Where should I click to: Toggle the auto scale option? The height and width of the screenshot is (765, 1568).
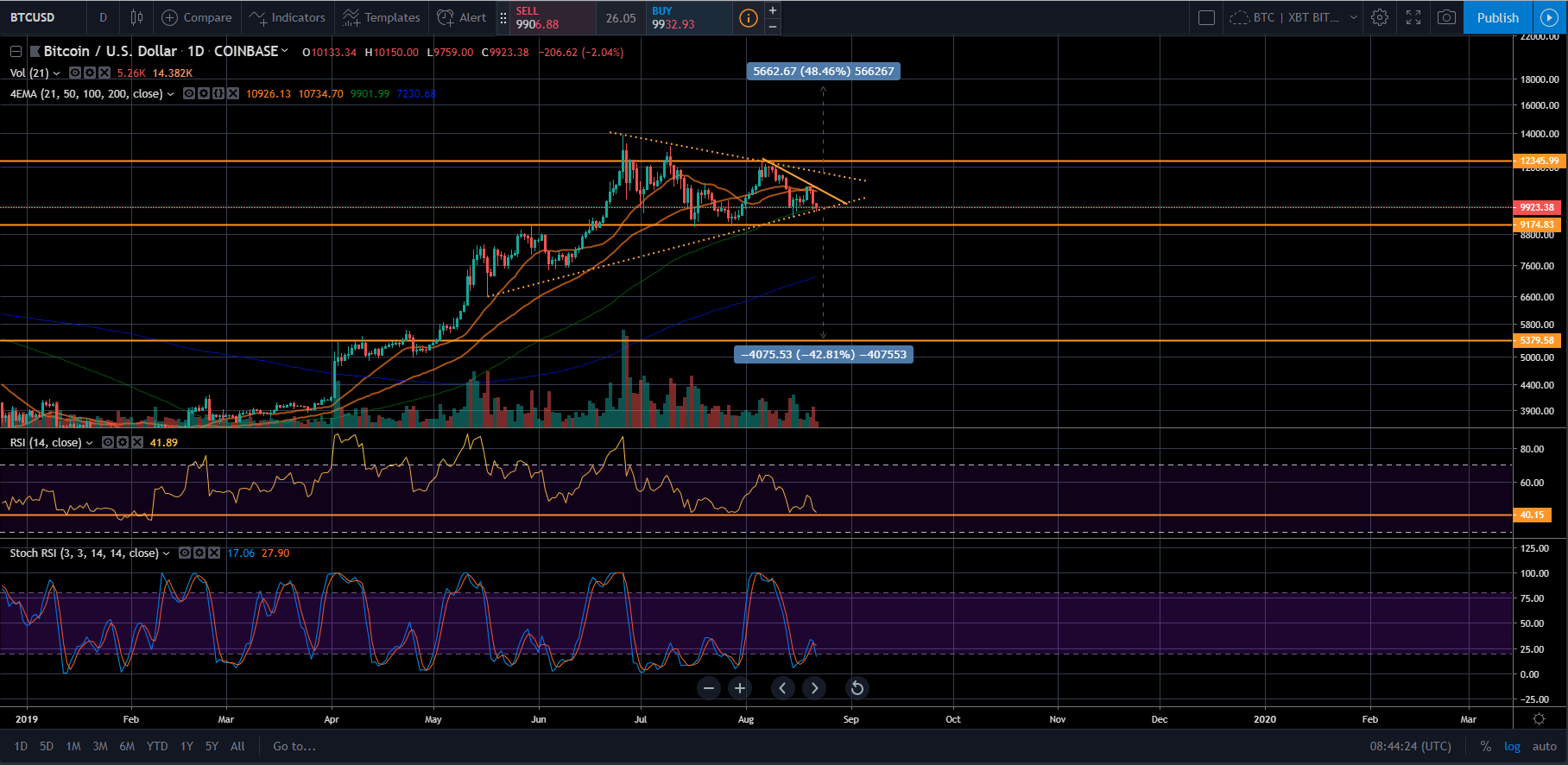1544,746
